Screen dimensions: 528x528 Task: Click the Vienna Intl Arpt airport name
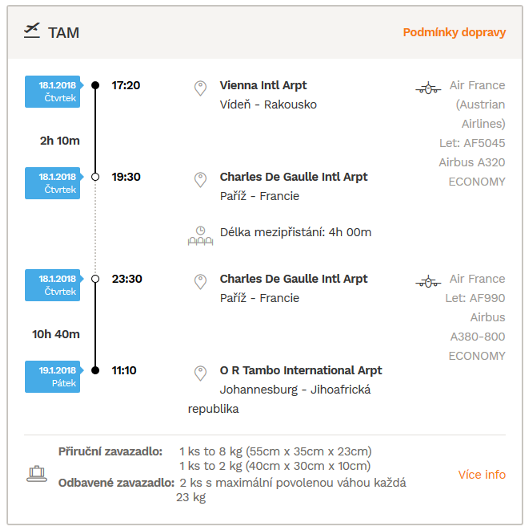tap(263, 86)
